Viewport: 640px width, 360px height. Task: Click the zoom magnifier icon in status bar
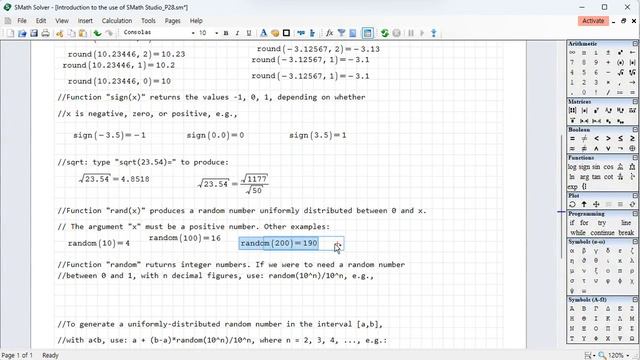pos(602,356)
